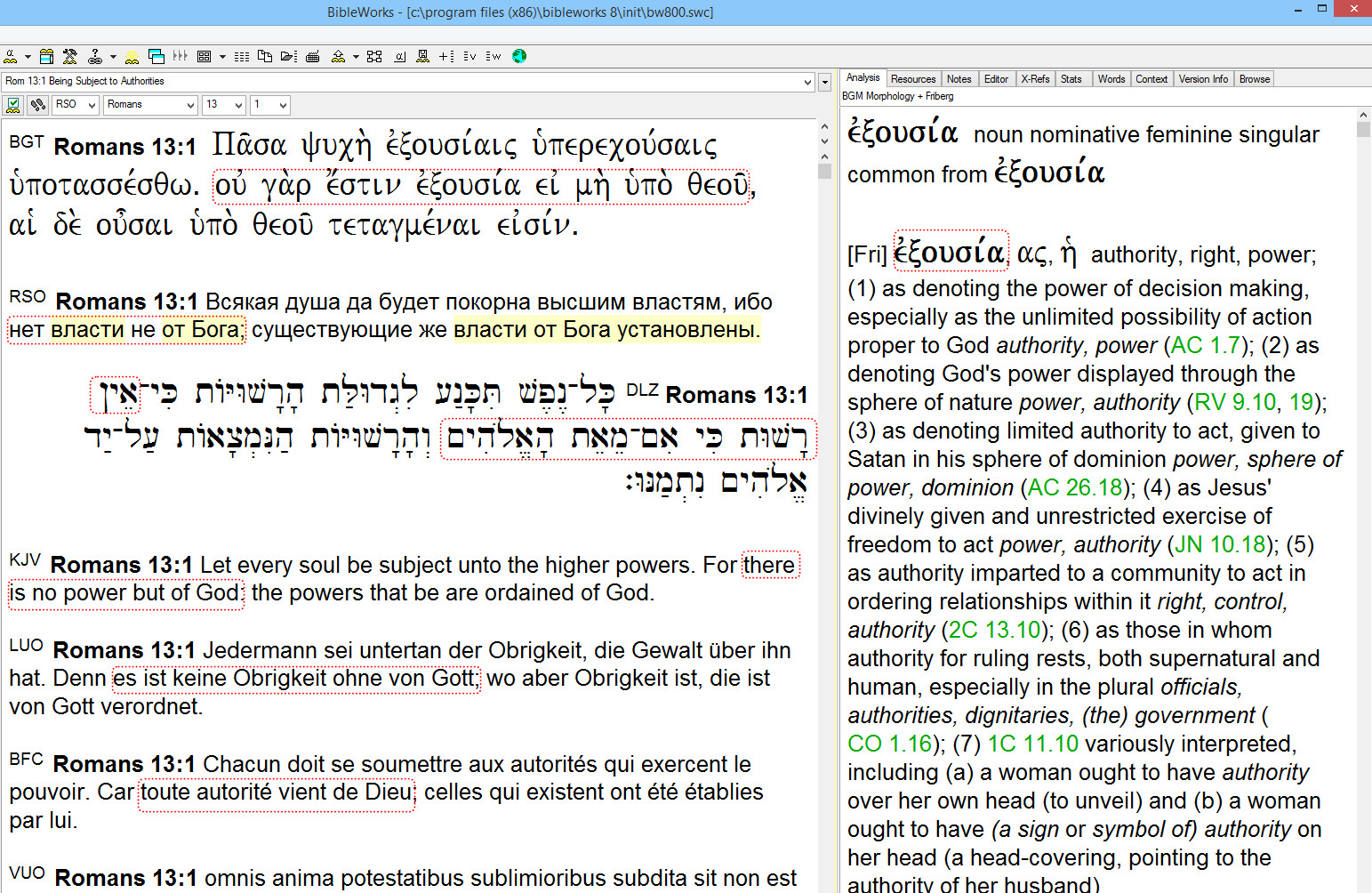1372x893 pixels.
Task: Expand the arrow next to help icon
Action: [113, 57]
